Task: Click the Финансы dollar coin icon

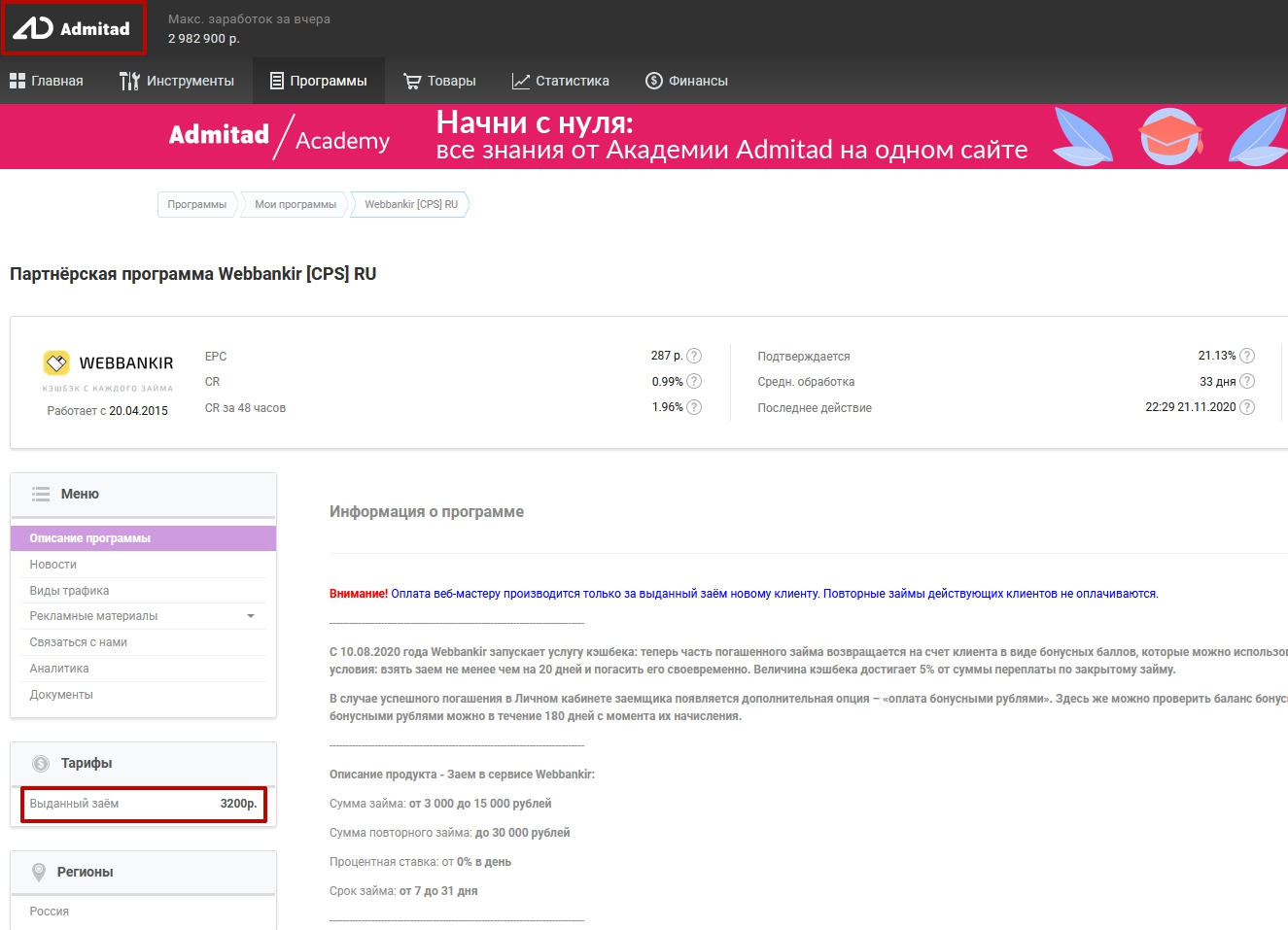Action: pos(654,81)
